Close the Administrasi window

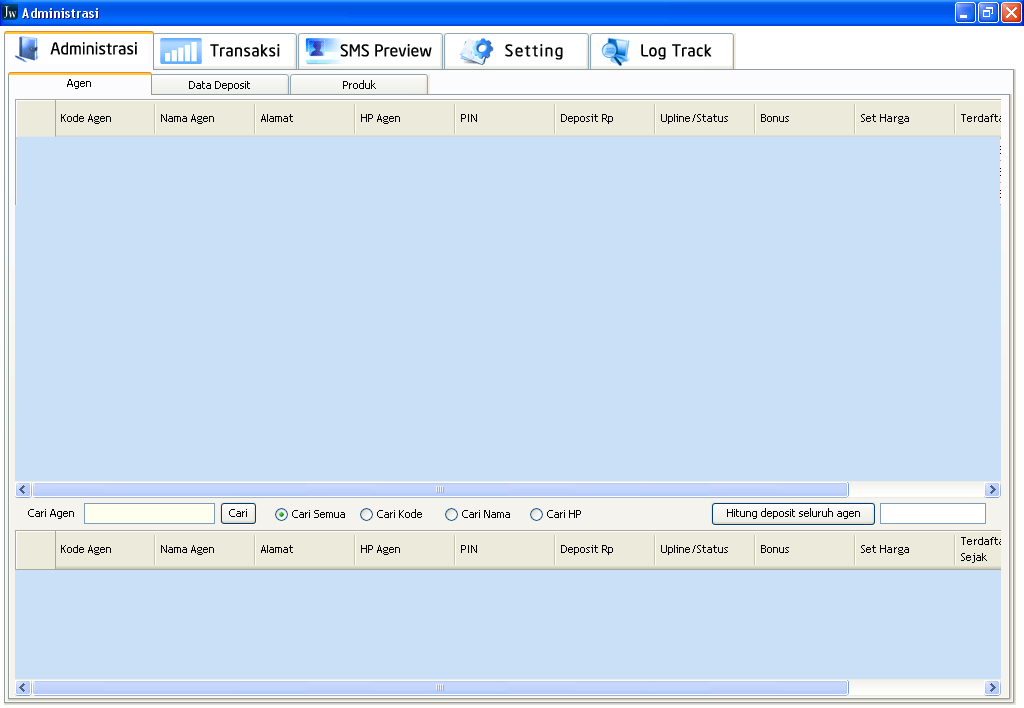click(x=1011, y=12)
